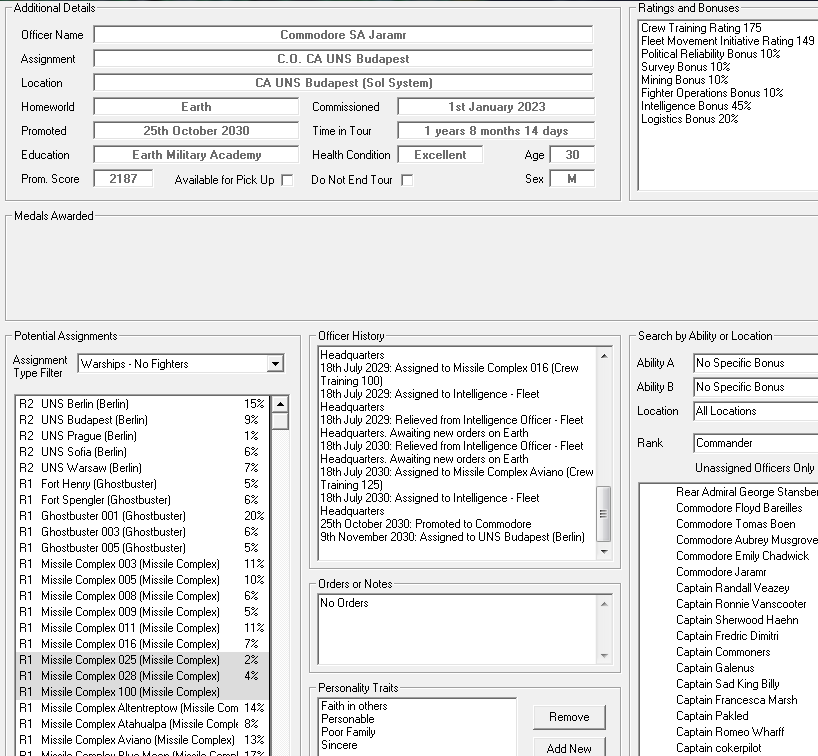This screenshot has height=756, width=818.
Task: Open the Ability B combo box
Action: click(755, 387)
